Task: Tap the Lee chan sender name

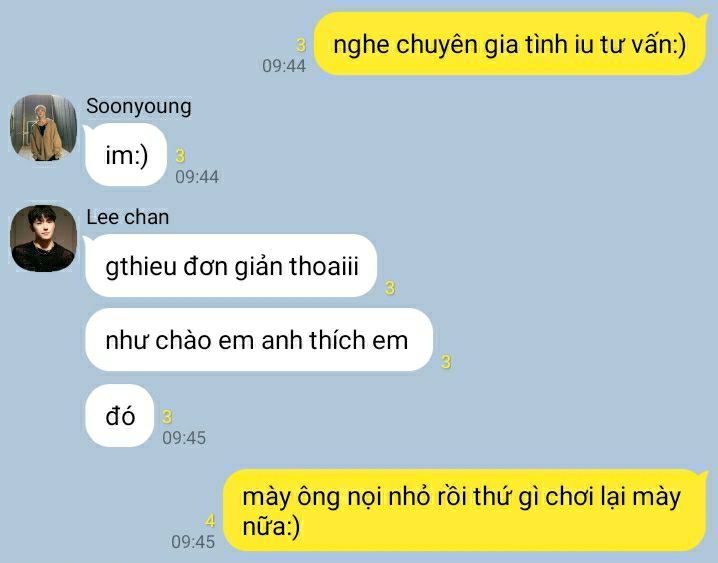Action: click(x=128, y=217)
